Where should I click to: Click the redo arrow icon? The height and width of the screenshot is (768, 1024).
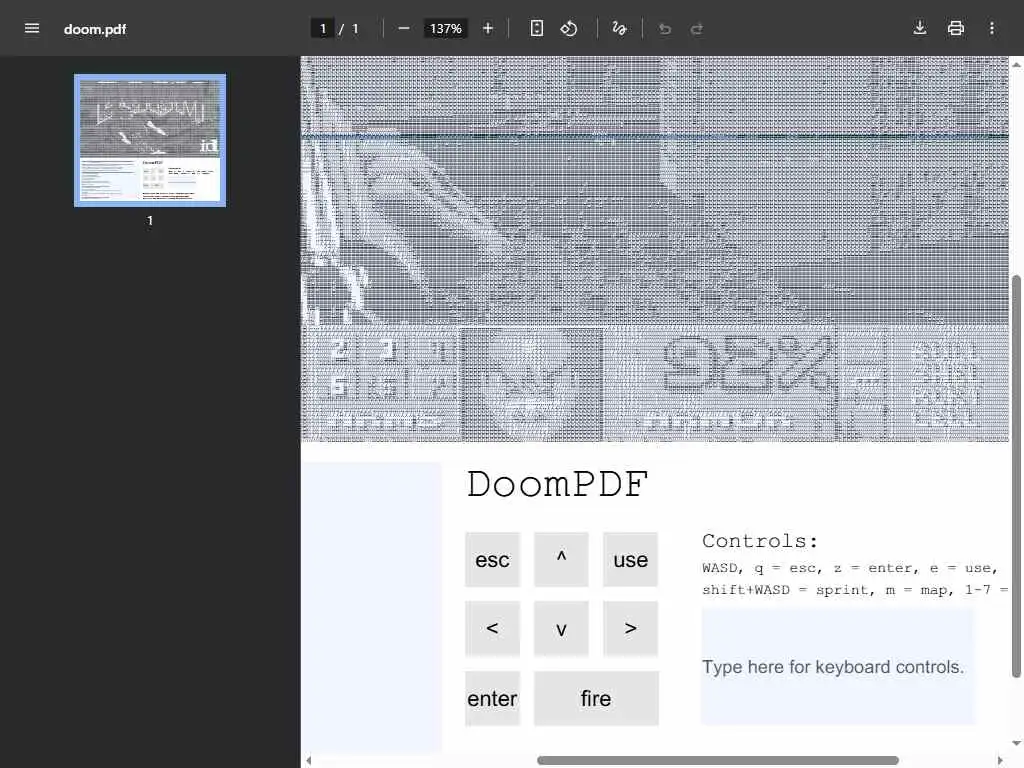[x=697, y=28]
